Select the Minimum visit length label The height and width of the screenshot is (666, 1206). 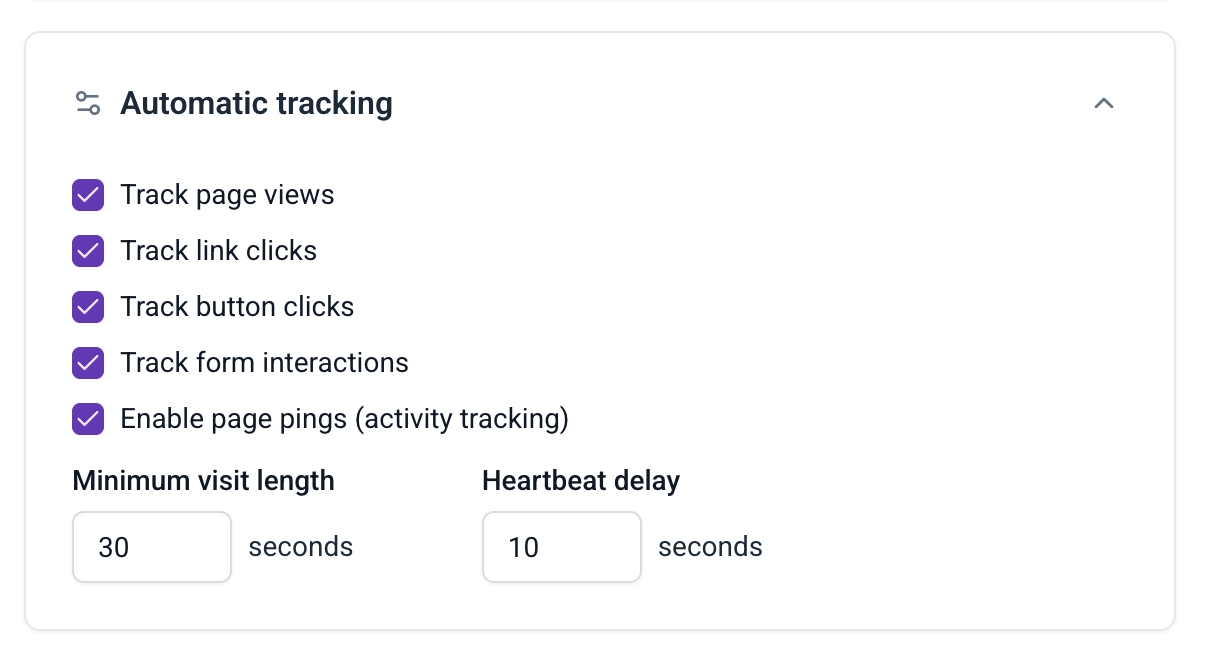(x=203, y=481)
